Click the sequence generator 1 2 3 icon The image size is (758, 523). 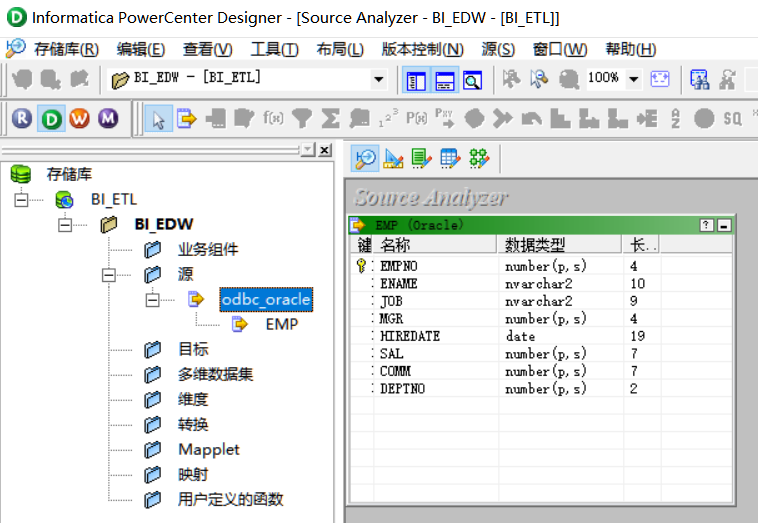(388, 118)
